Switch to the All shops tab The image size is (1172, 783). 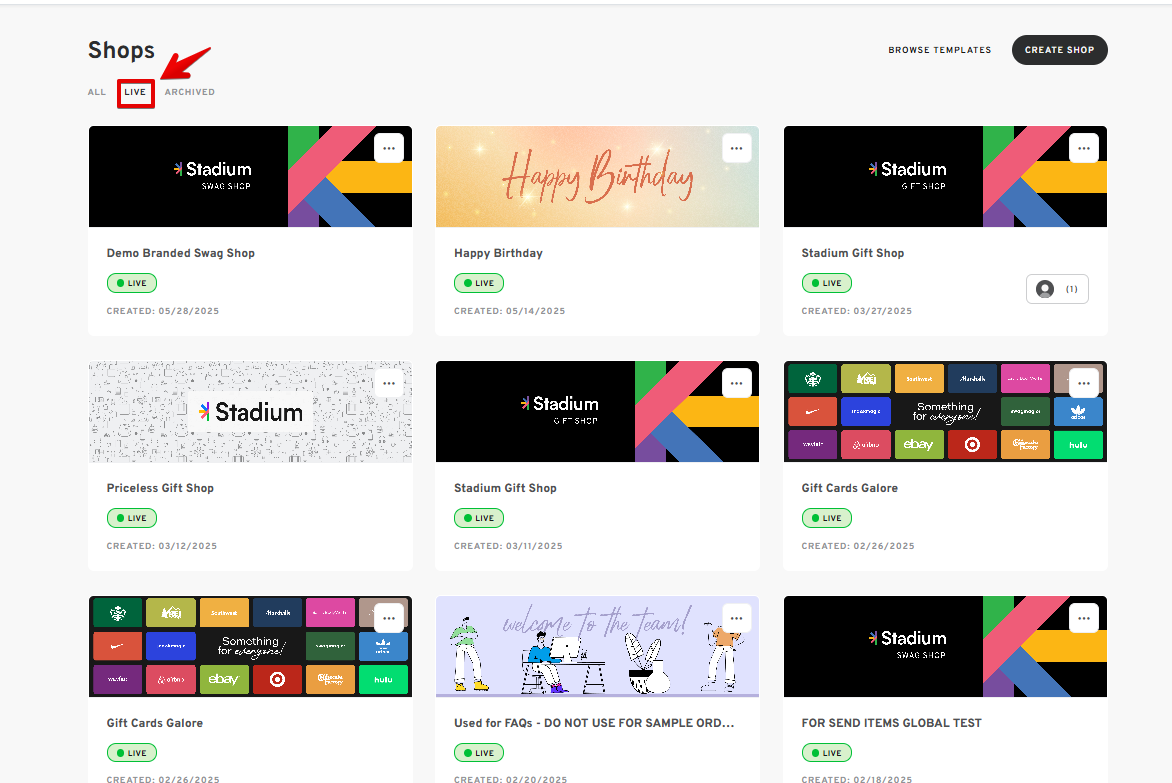point(97,92)
